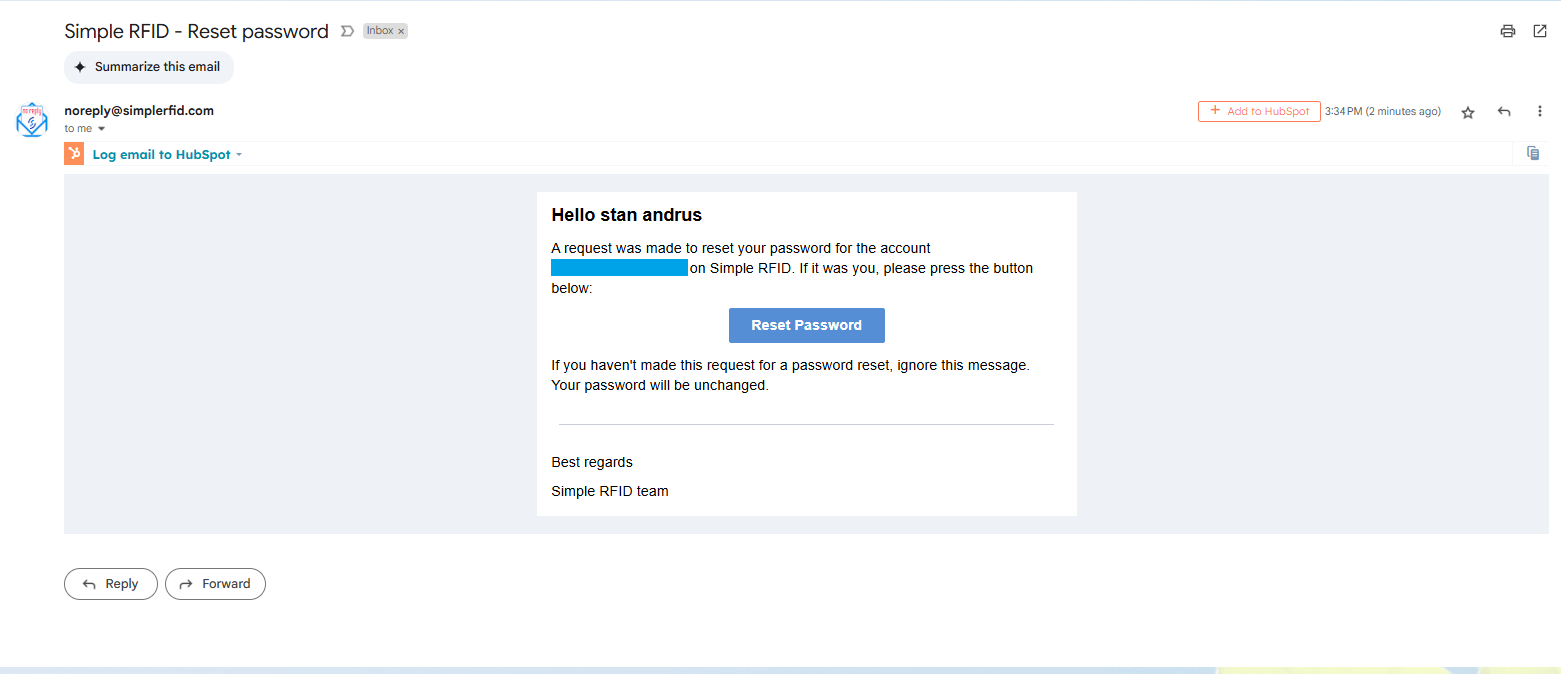Click the Forward button below the email
1561x674 pixels.
click(215, 584)
